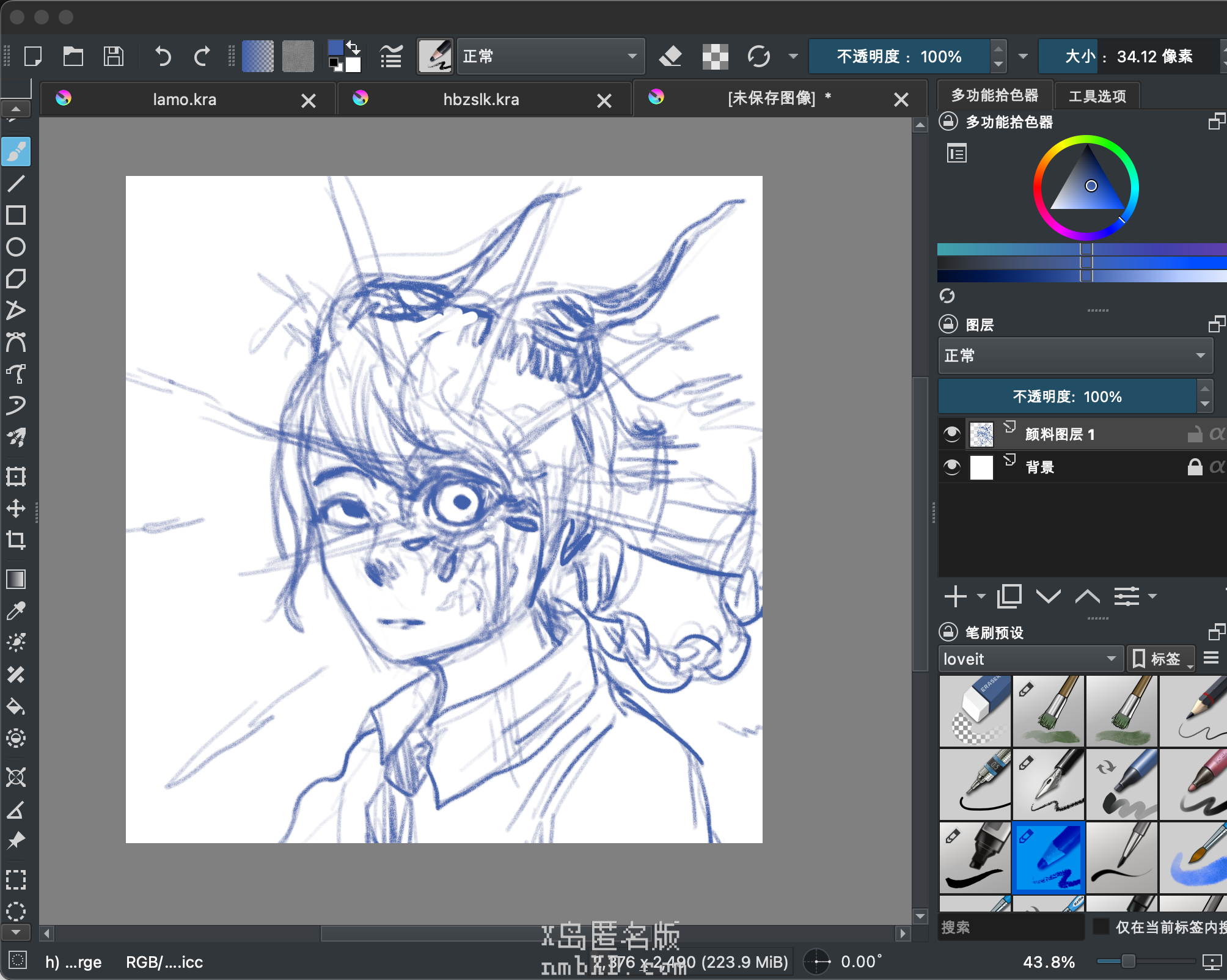Select the crop tool
This screenshot has height=980, width=1227.
(16, 539)
